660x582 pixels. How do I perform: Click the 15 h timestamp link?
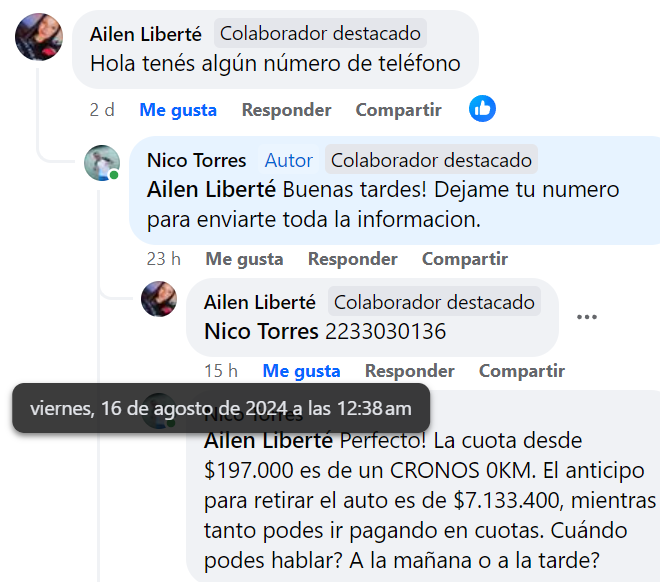221,371
